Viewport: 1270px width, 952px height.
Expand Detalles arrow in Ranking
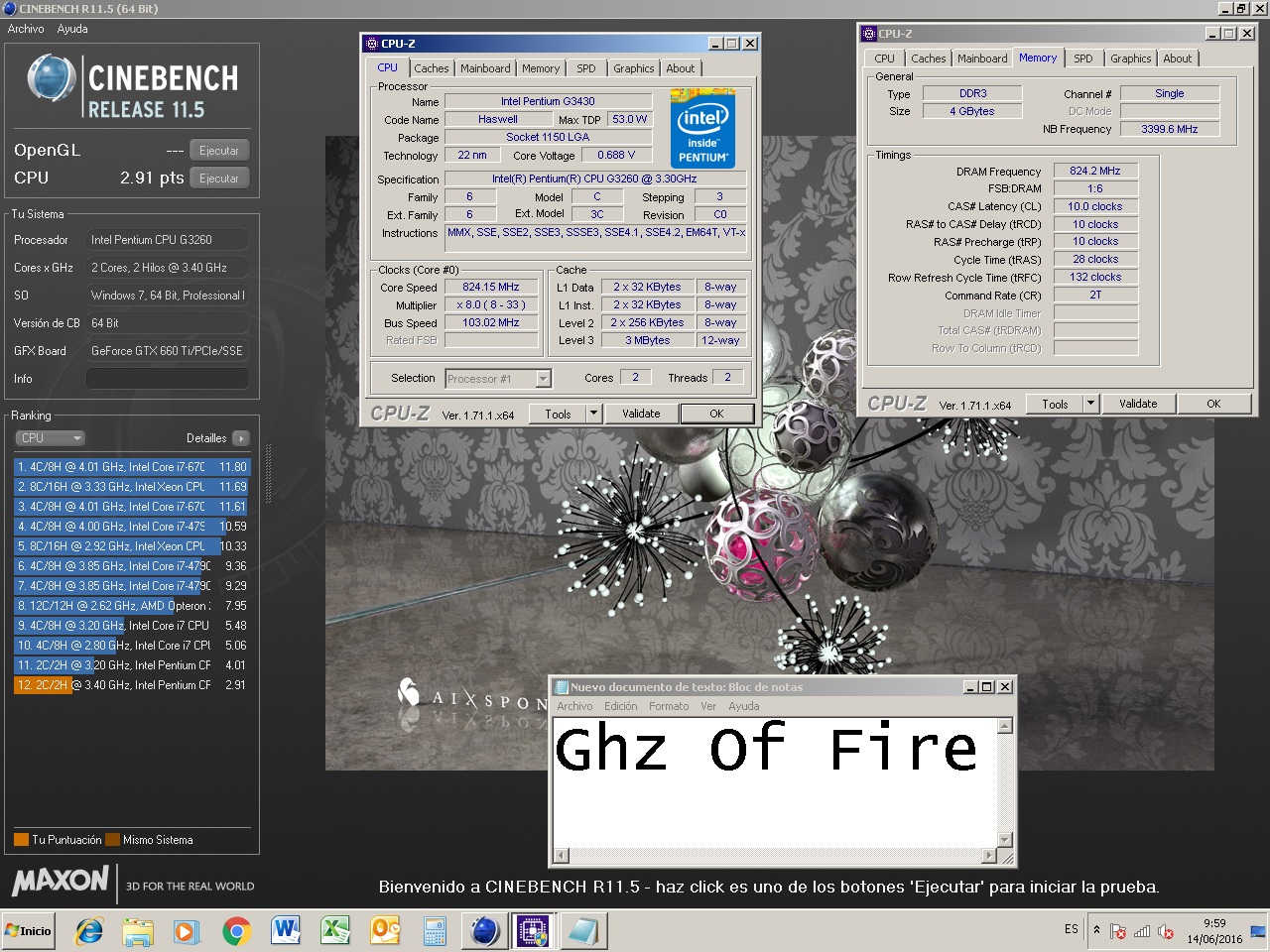tap(241, 438)
